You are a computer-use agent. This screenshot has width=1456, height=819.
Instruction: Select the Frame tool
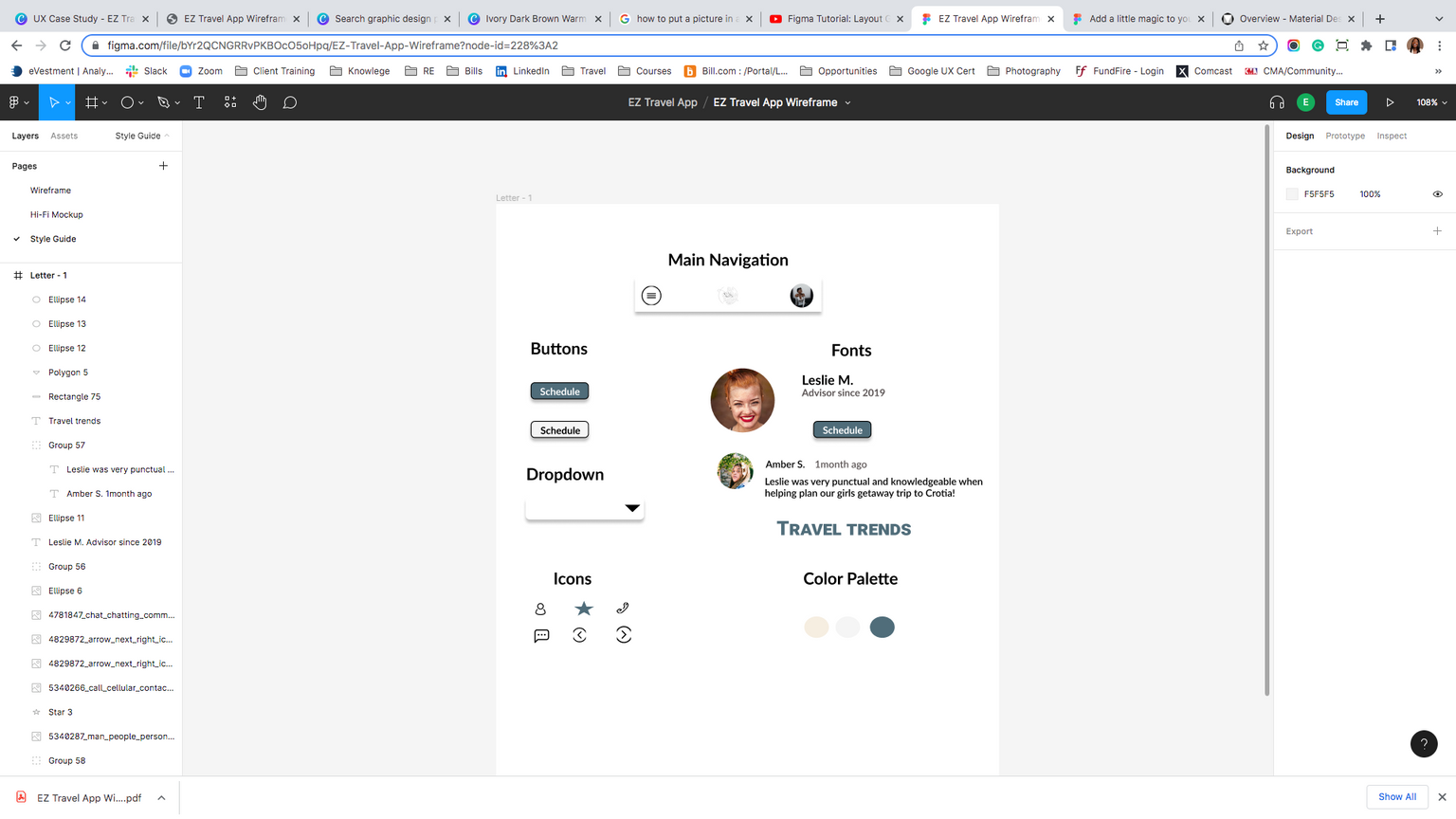92,102
